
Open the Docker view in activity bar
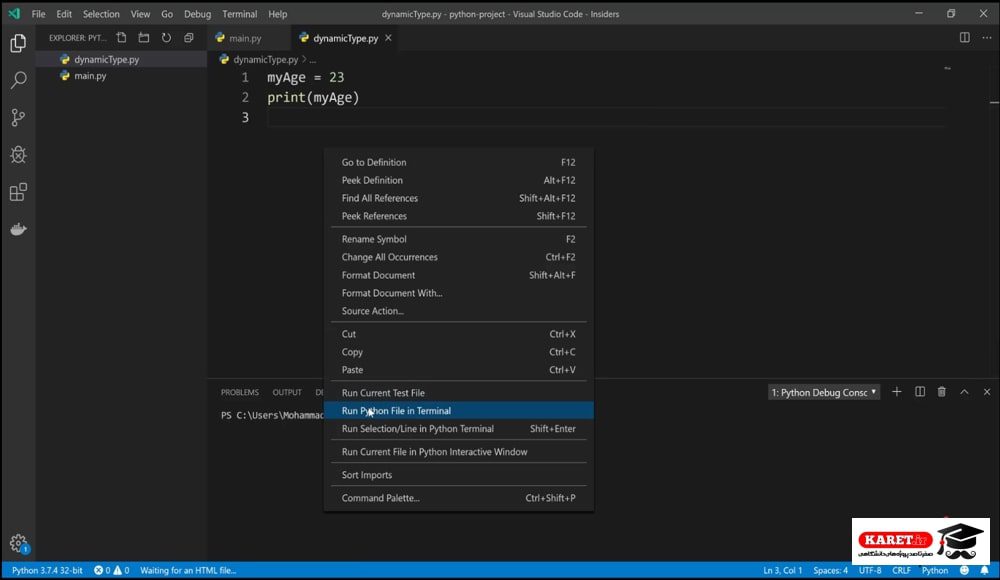[x=18, y=229]
